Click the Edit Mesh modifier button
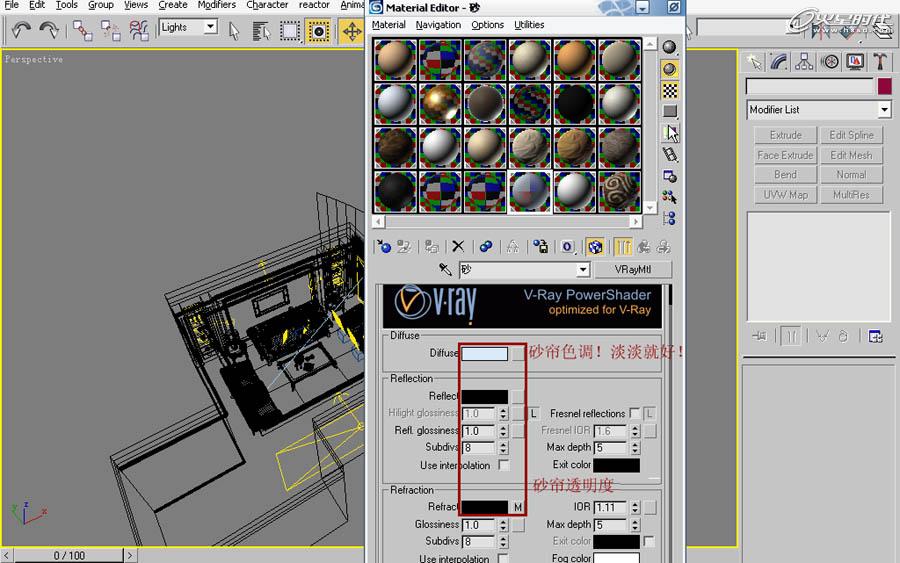The image size is (900, 563). (851, 155)
